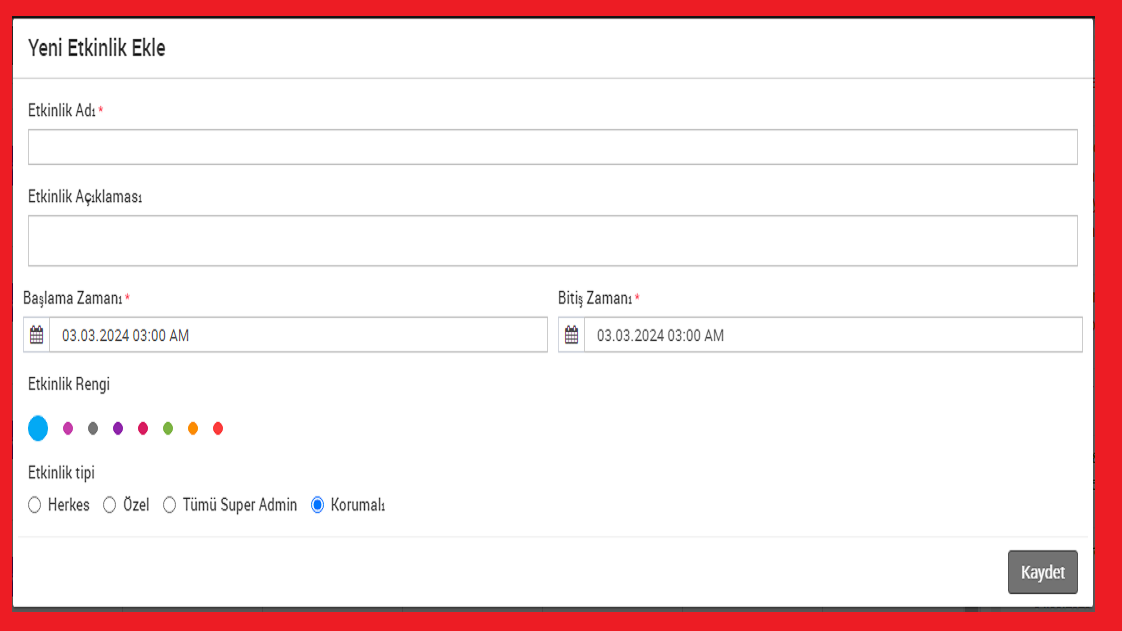Image resolution: width=1122 pixels, height=631 pixels.
Task: Open the Bitiş Zamanı calendar icon
Action: tap(572, 335)
